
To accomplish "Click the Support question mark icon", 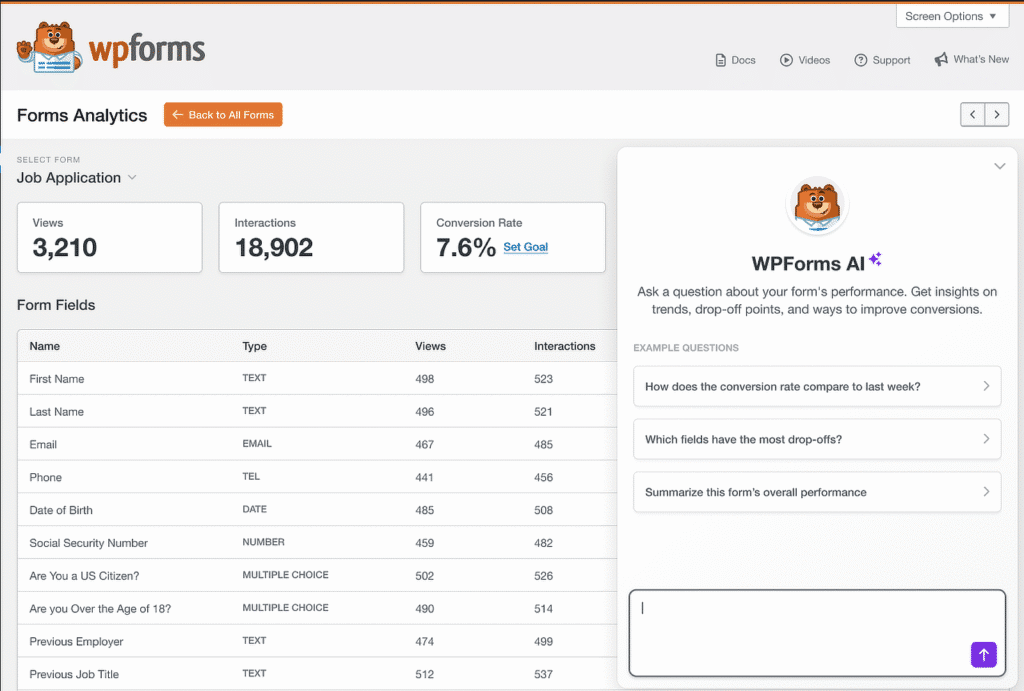I will point(861,60).
